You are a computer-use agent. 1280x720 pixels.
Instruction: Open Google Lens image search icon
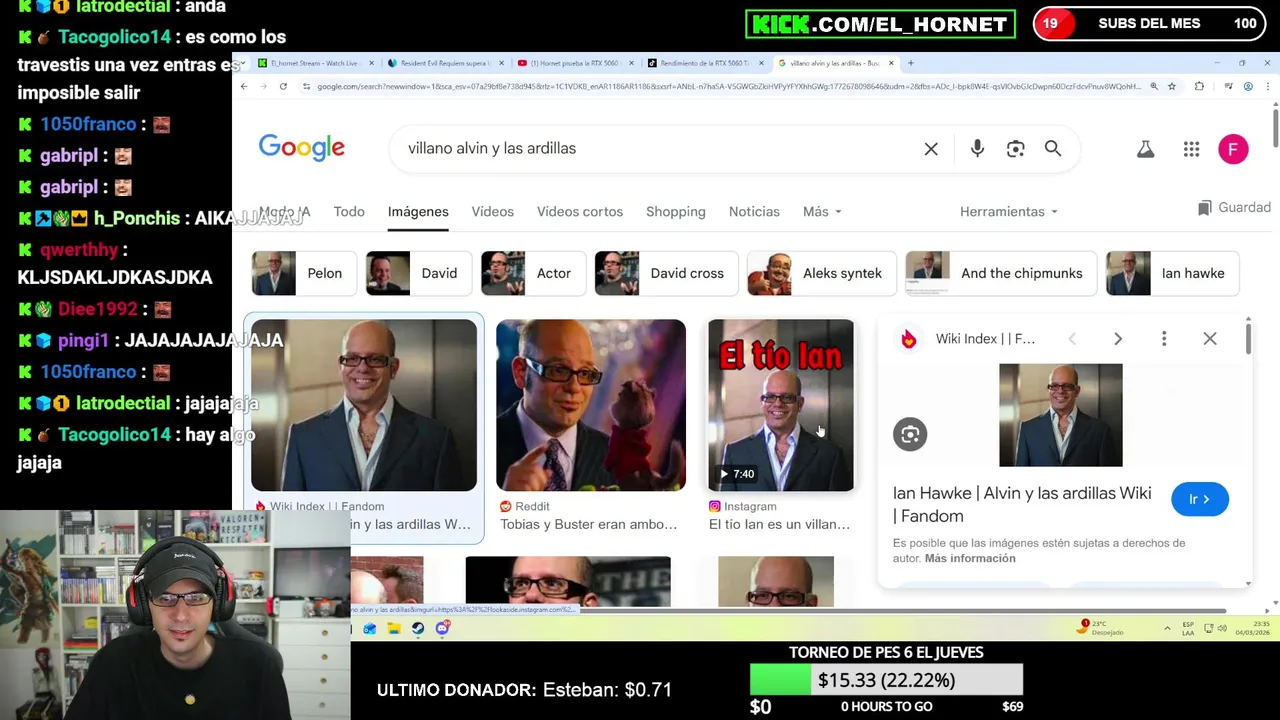(x=1015, y=149)
